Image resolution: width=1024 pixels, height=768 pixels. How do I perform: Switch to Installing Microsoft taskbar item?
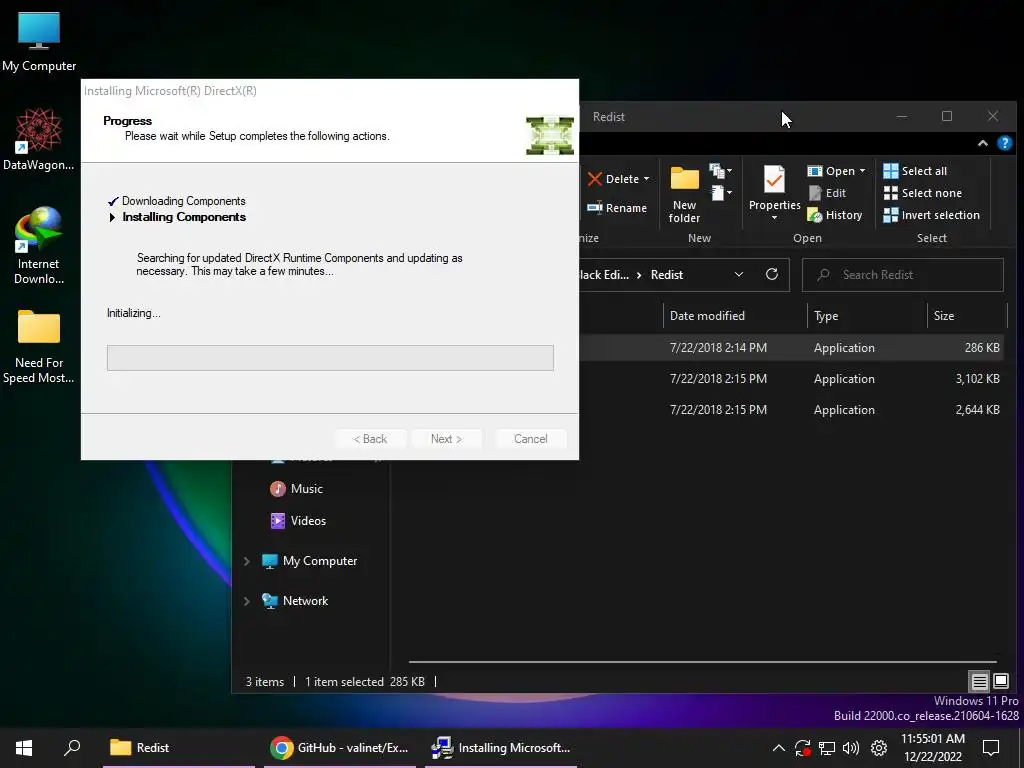coord(501,748)
